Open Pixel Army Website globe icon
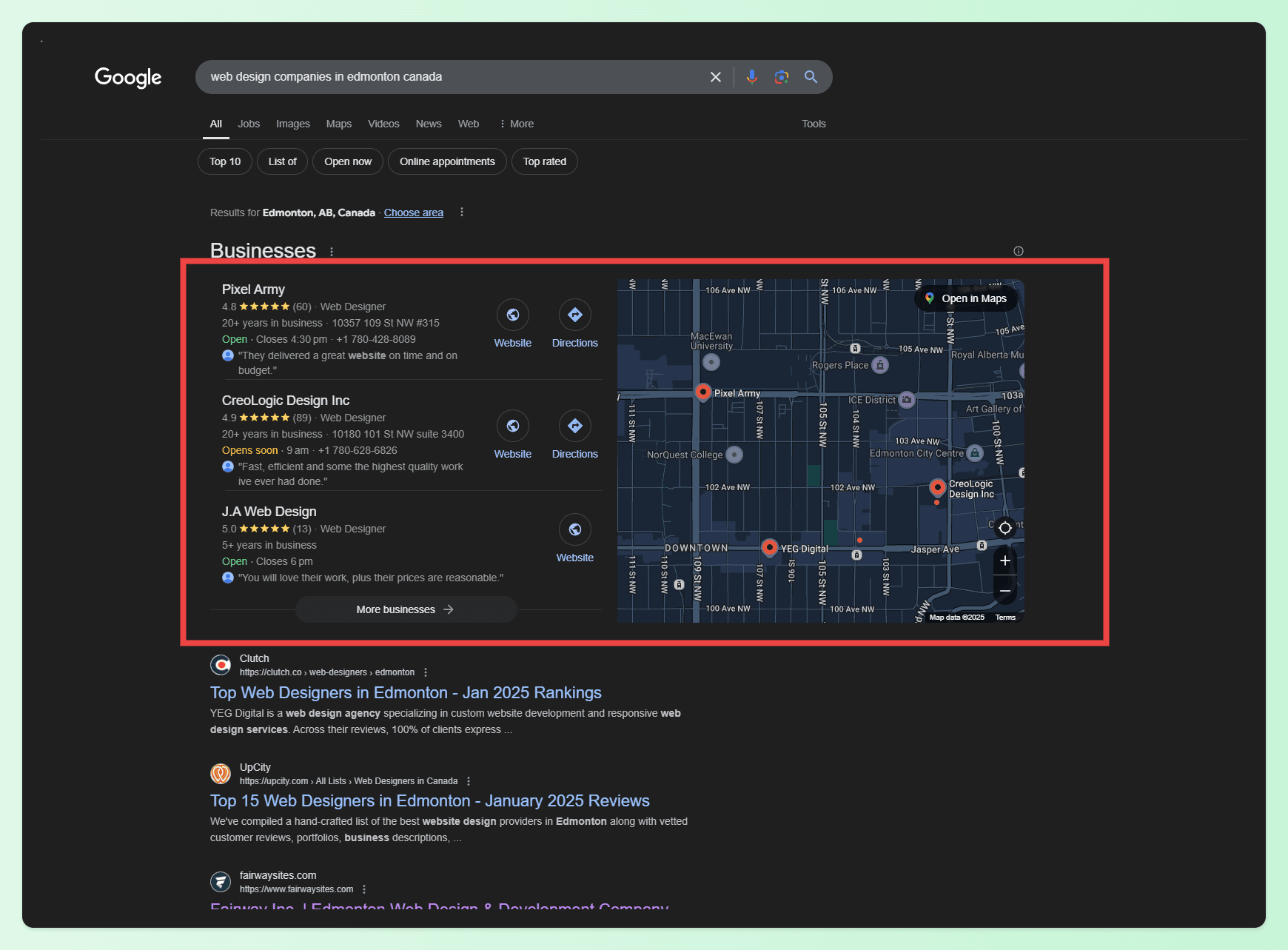Screen dimensions: 1288x950 click(513, 315)
